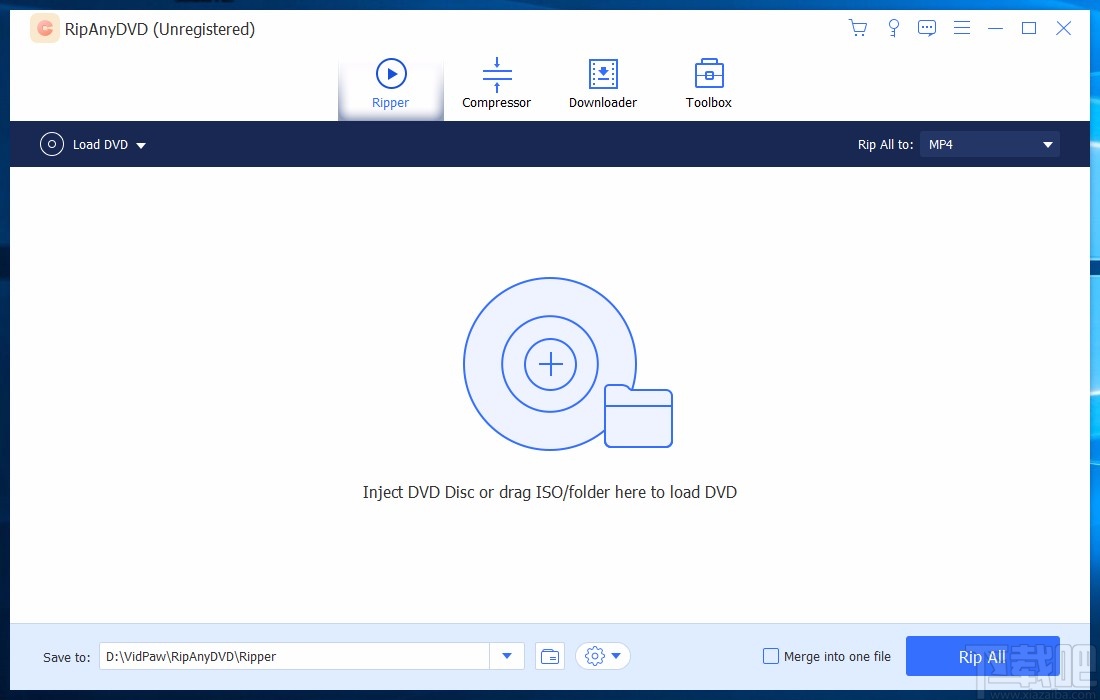Open the Toolbox tab
The image size is (1100, 700).
point(709,84)
